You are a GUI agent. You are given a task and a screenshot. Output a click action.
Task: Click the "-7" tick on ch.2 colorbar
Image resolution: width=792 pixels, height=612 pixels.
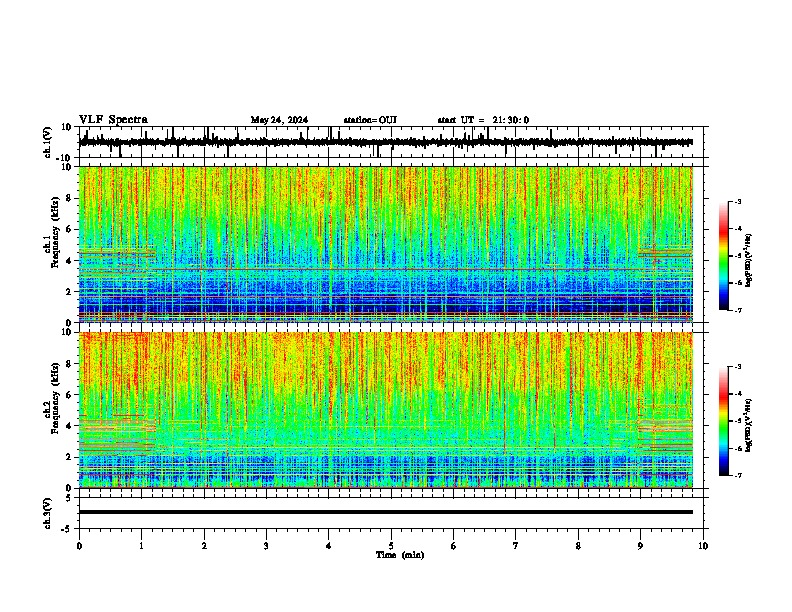pyautogui.click(x=738, y=475)
